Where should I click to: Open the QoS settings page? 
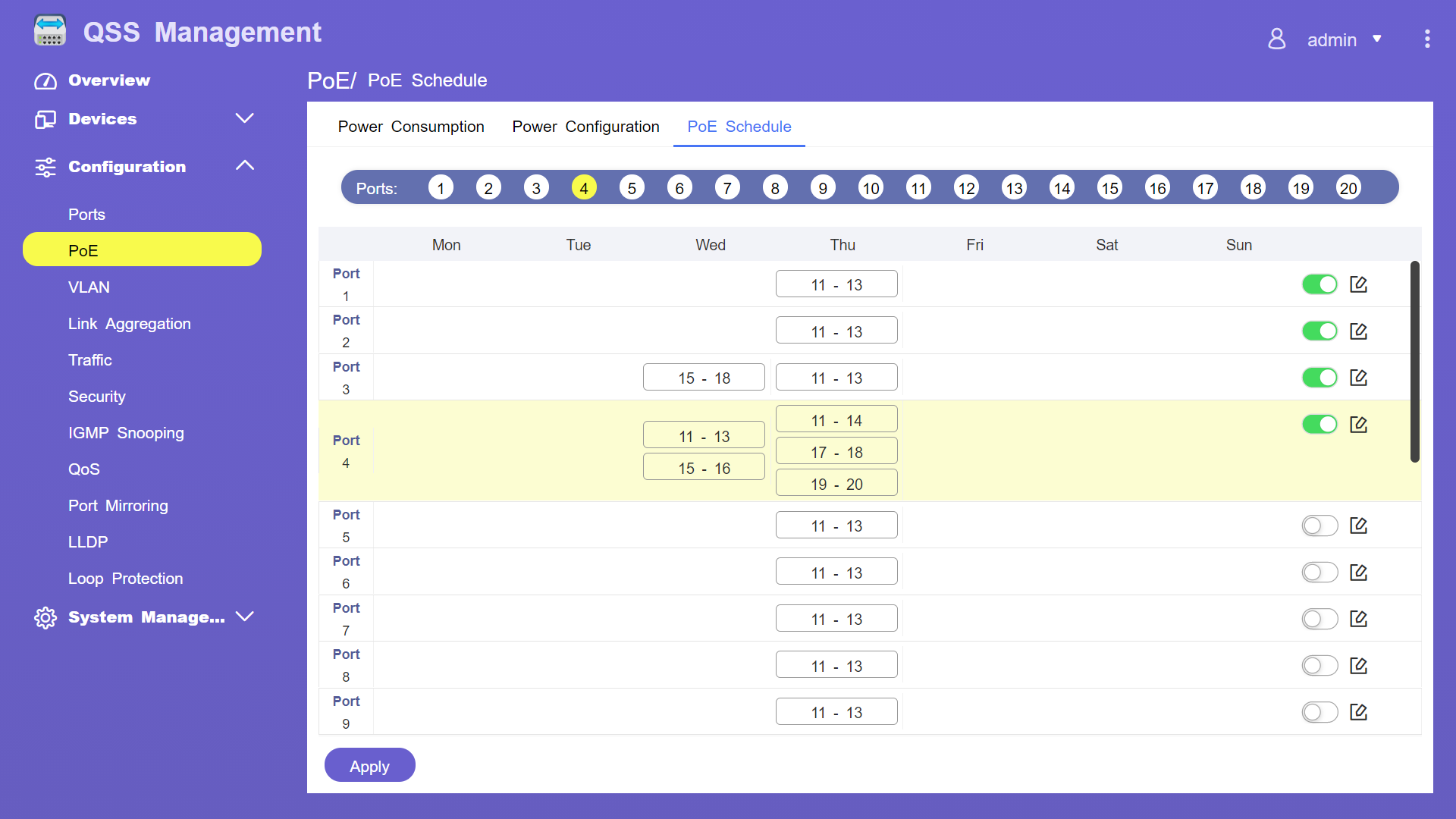(x=84, y=469)
